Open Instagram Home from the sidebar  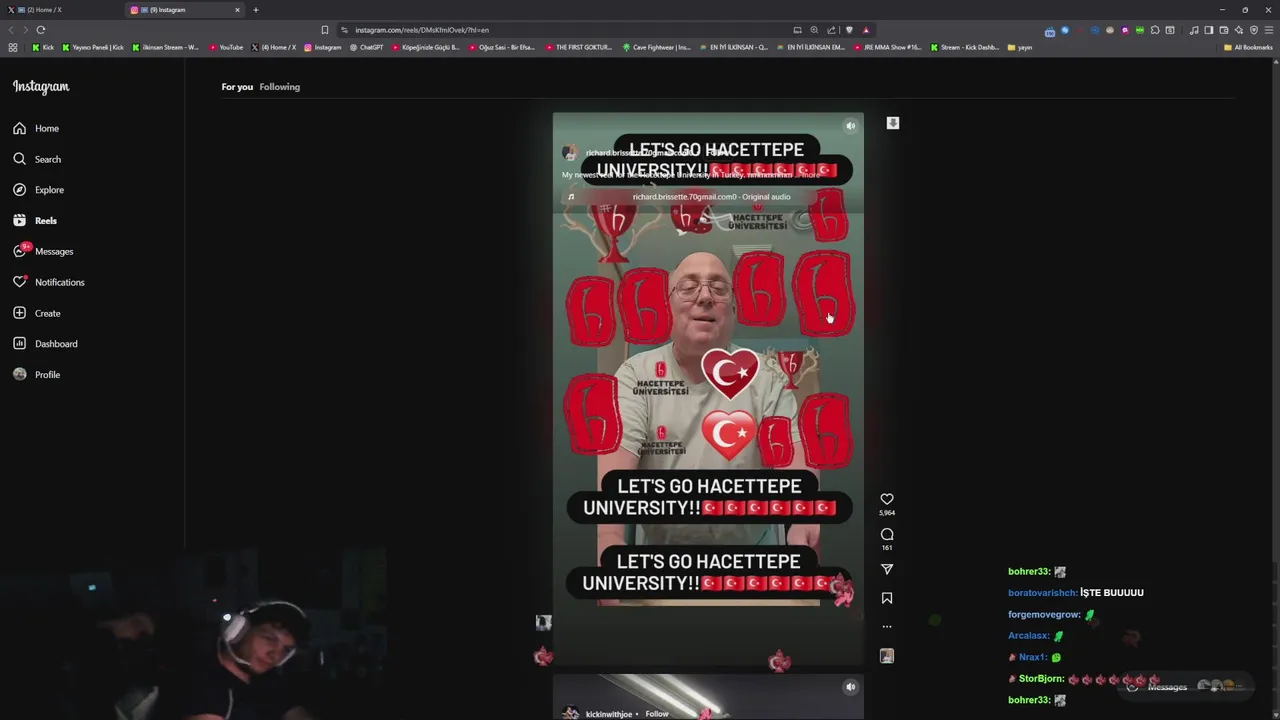click(x=36, y=128)
